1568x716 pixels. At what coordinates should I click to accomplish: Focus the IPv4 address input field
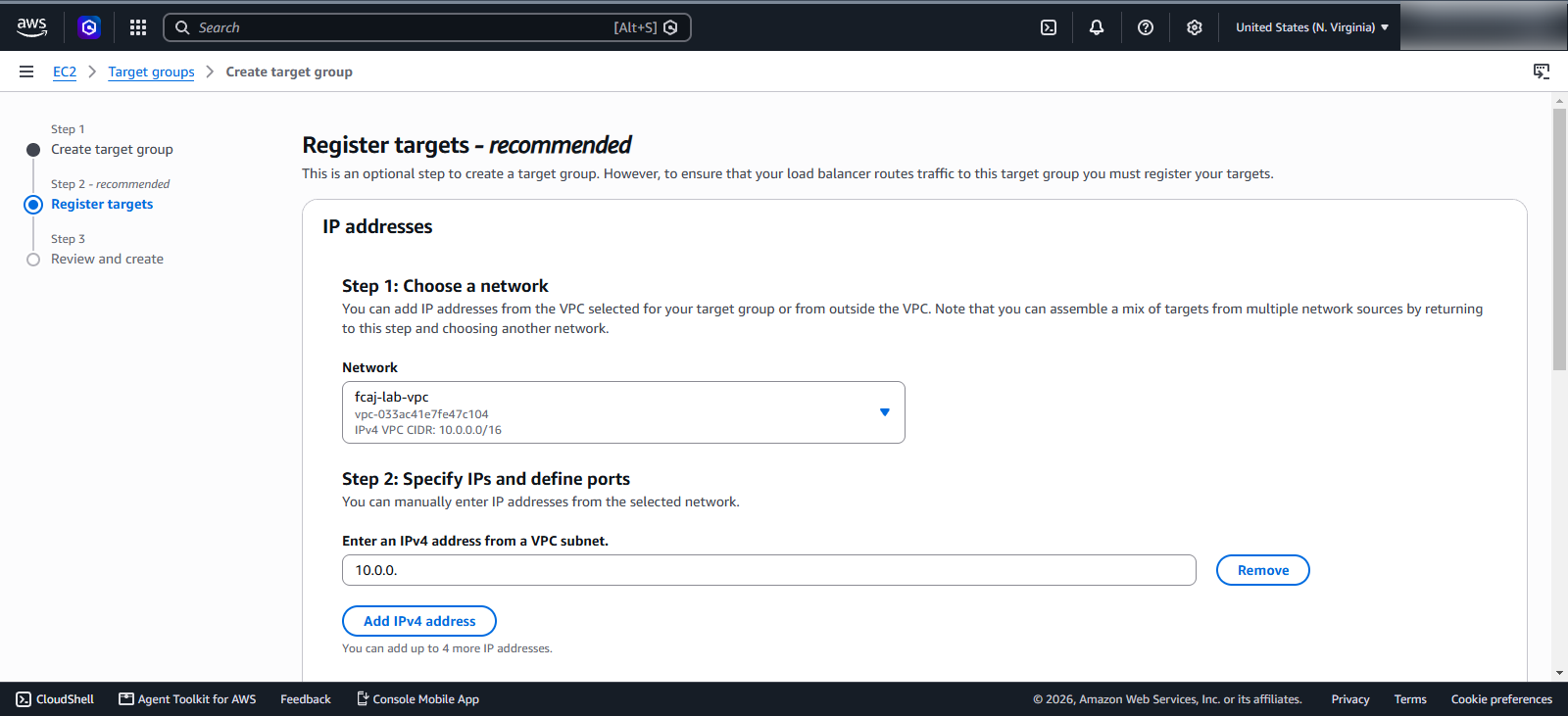[x=769, y=570]
